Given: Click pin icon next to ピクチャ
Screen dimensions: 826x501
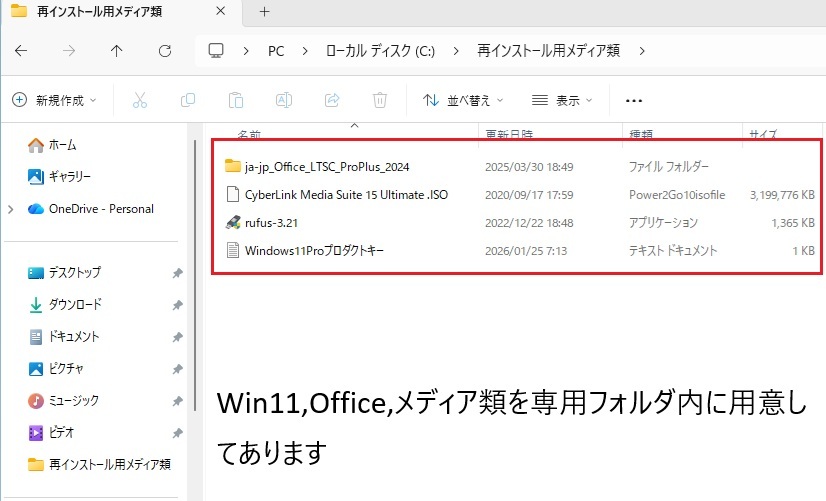Looking at the screenshot, I should [178, 369].
